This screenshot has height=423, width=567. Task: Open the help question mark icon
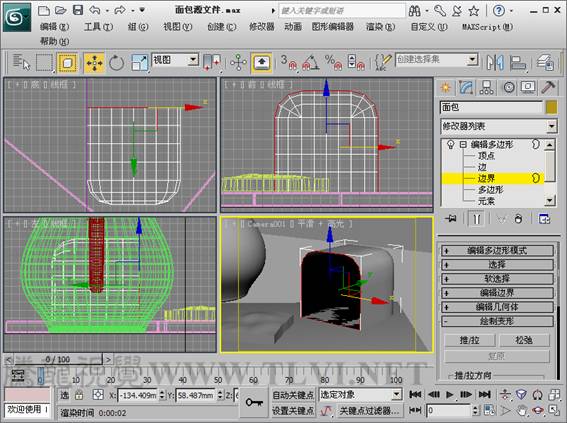point(499,11)
